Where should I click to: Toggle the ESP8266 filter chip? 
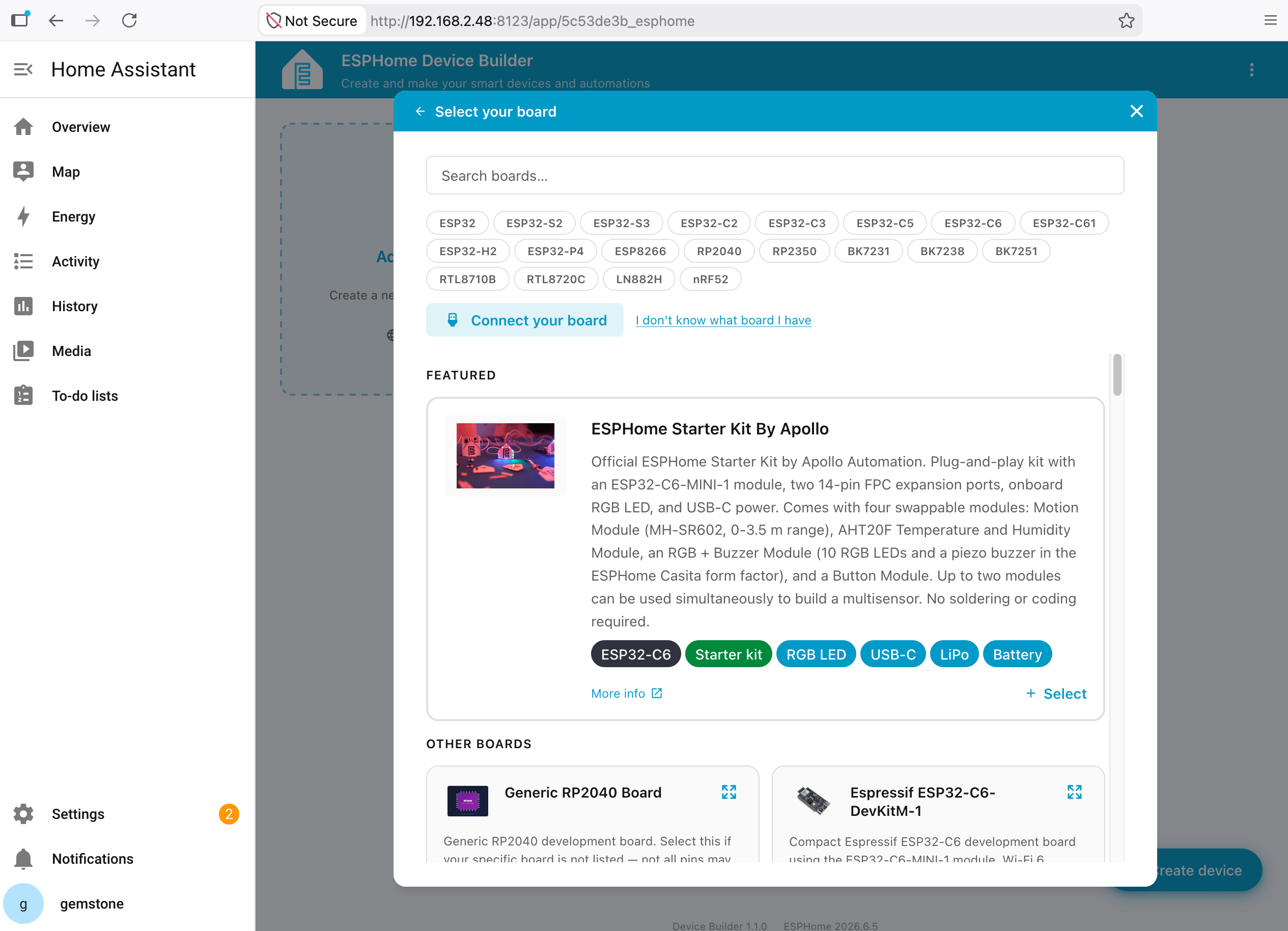point(640,251)
